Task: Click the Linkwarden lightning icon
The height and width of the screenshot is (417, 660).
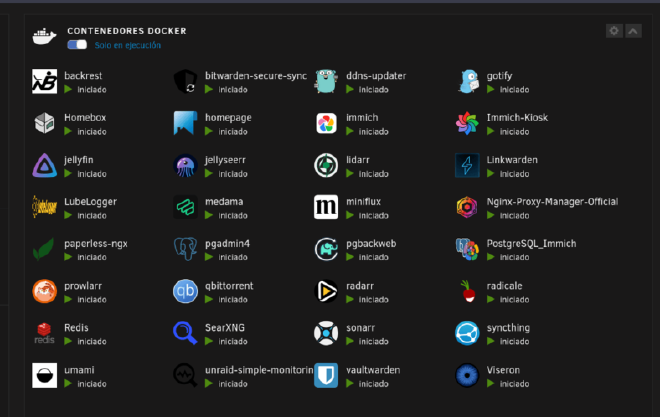Action: pos(467,165)
